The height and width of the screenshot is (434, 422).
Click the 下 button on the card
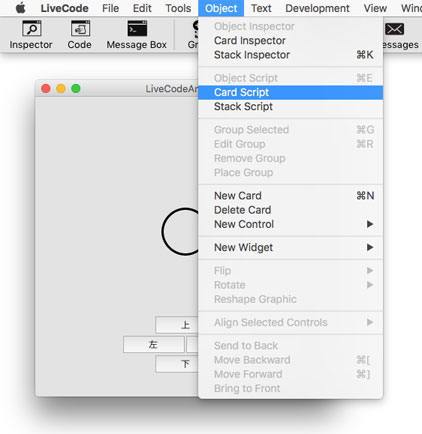tap(177, 364)
